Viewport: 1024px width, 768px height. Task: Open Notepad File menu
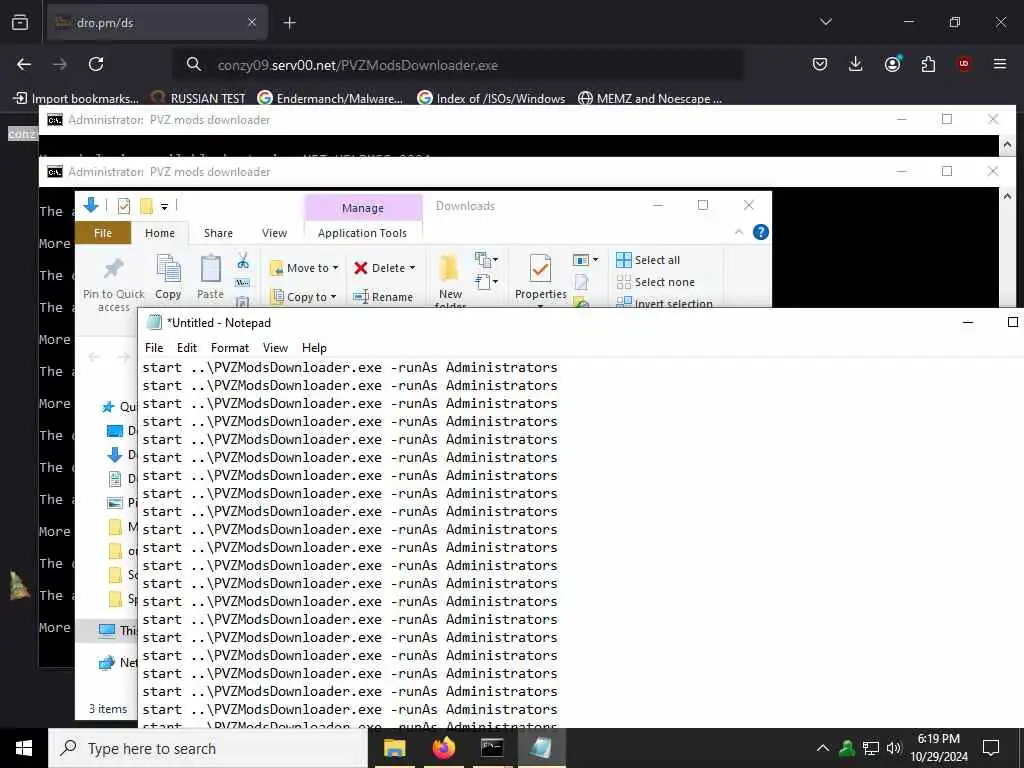(154, 347)
